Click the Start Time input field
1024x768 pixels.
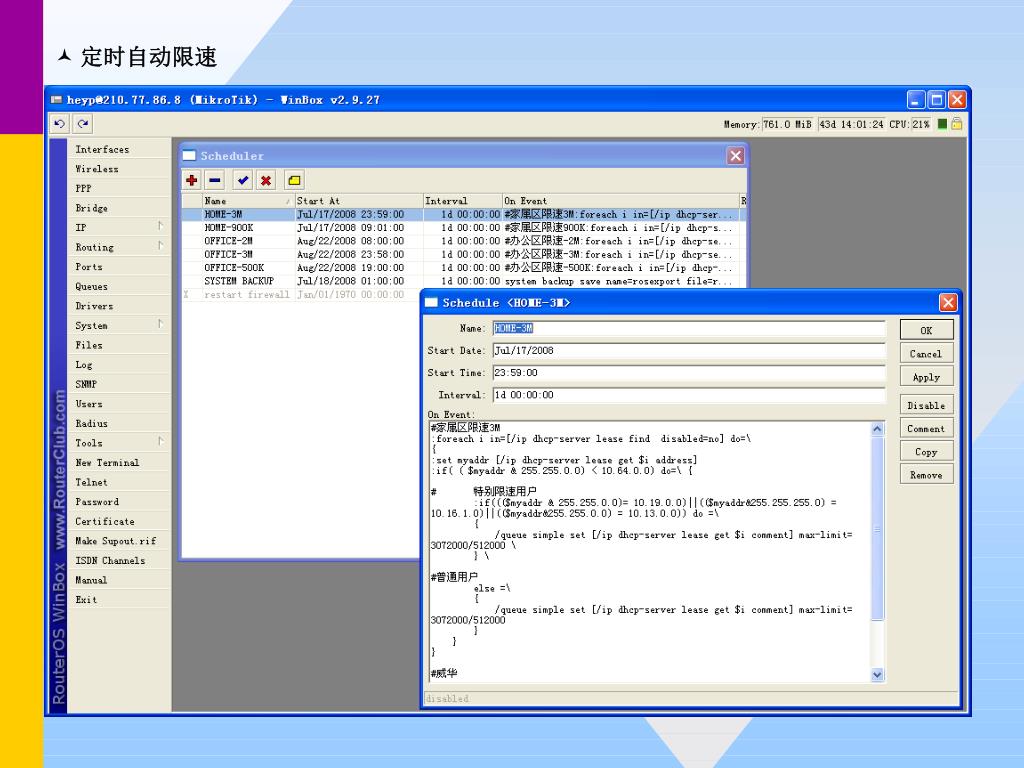[x=689, y=373]
